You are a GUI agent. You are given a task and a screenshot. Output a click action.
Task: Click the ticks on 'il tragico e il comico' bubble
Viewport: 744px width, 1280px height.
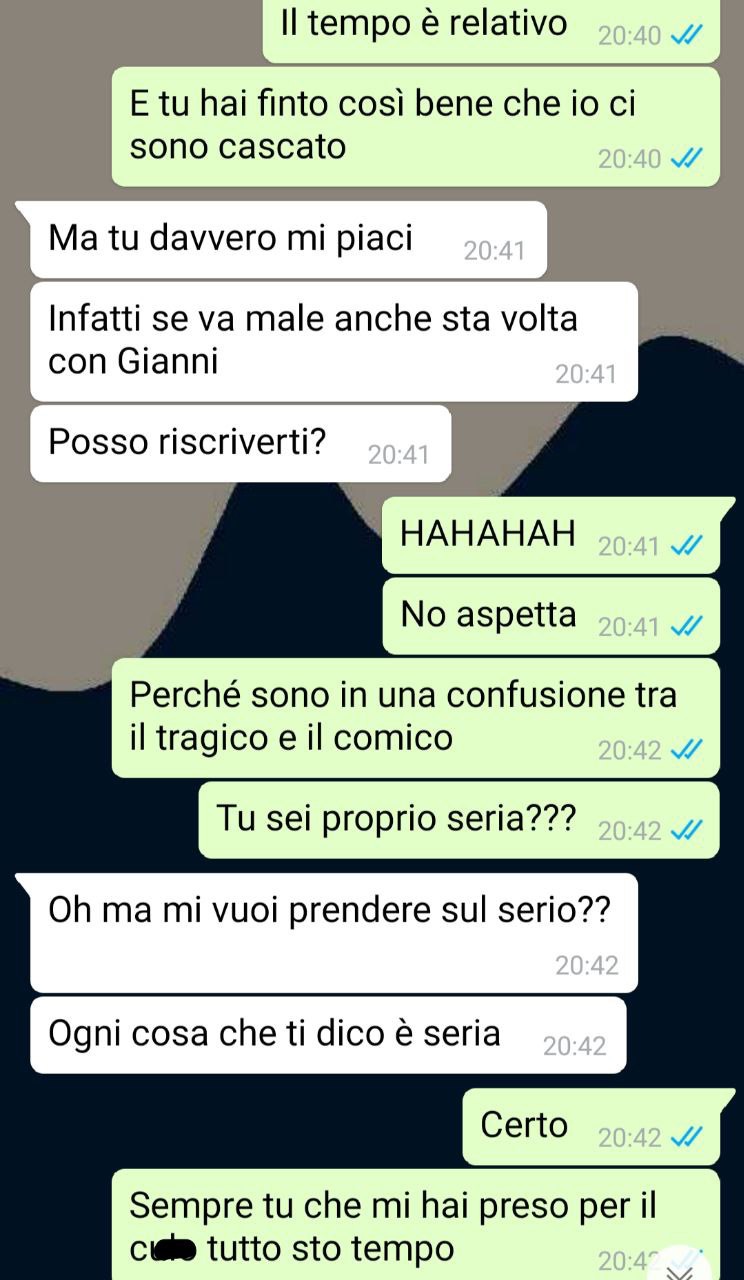(687, 750)
